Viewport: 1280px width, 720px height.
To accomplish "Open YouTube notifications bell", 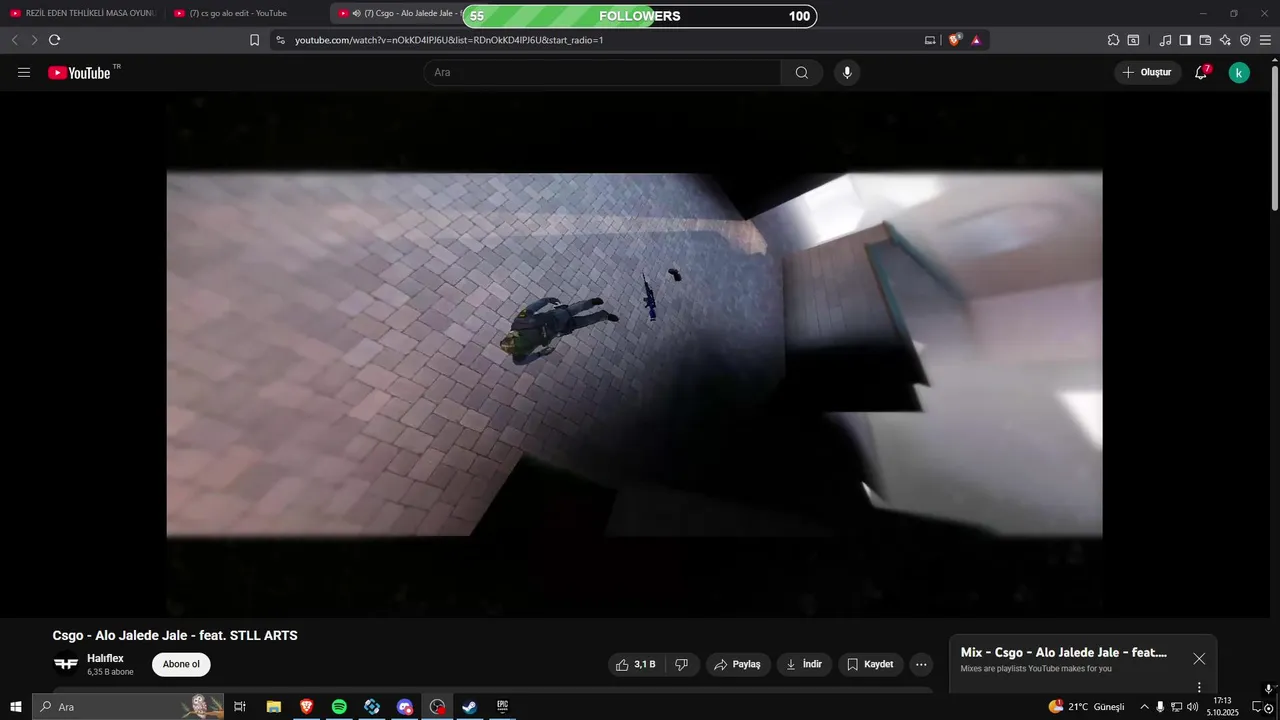I will [1201, 72].
